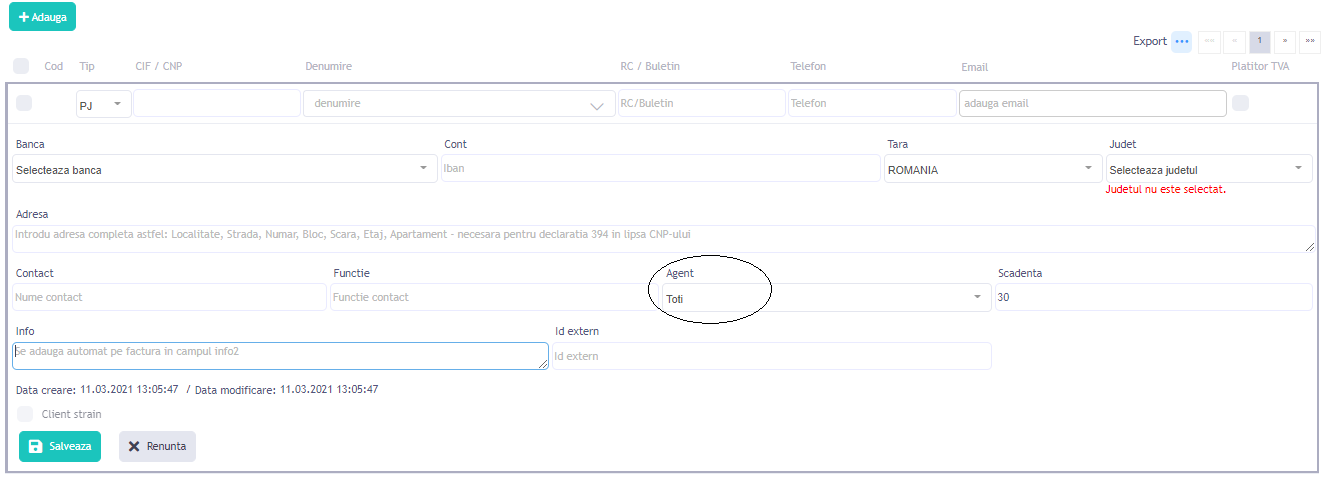The width and height of the screenshot is (1329, 479).
Task: Focus the Iban account input field
Action: coord(660,169)
